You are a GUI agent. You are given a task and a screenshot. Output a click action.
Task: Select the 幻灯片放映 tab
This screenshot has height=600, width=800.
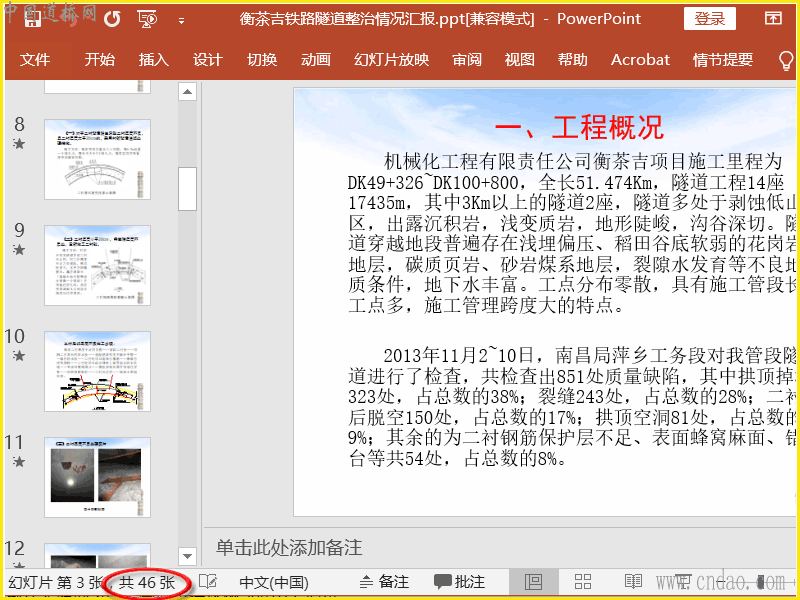(391, 60)
